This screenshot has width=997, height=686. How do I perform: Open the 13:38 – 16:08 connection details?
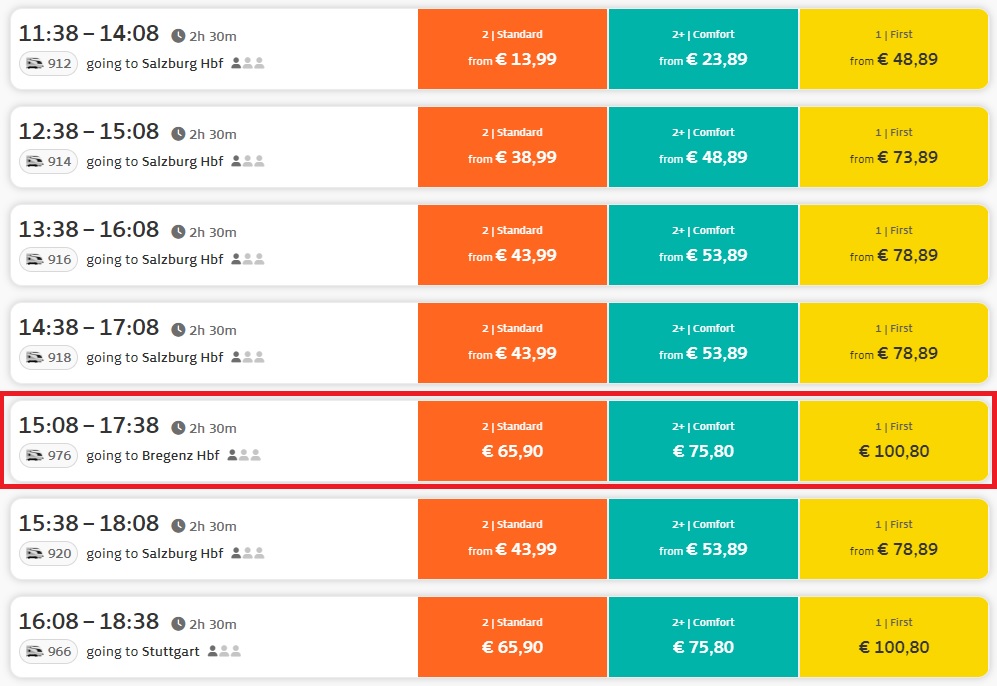[214, 245]
